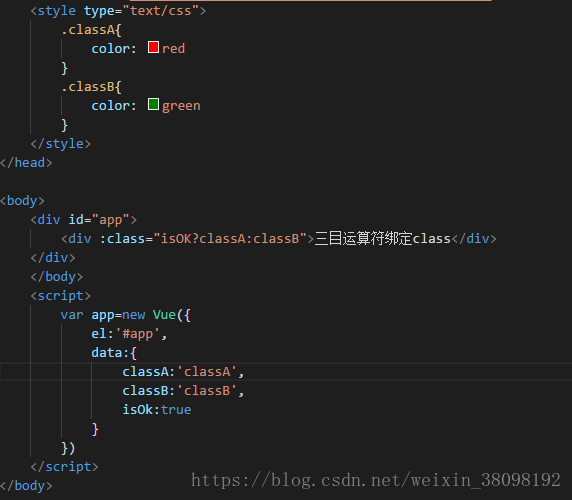572x500 pixels.
Task: Click the data:{ line
Action: pos(114,353)
